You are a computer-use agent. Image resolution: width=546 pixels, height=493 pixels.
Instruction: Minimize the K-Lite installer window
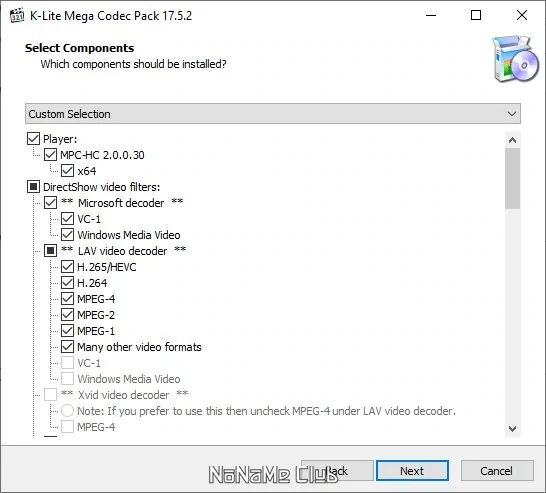pyautogui.click(x=431, y=15)
